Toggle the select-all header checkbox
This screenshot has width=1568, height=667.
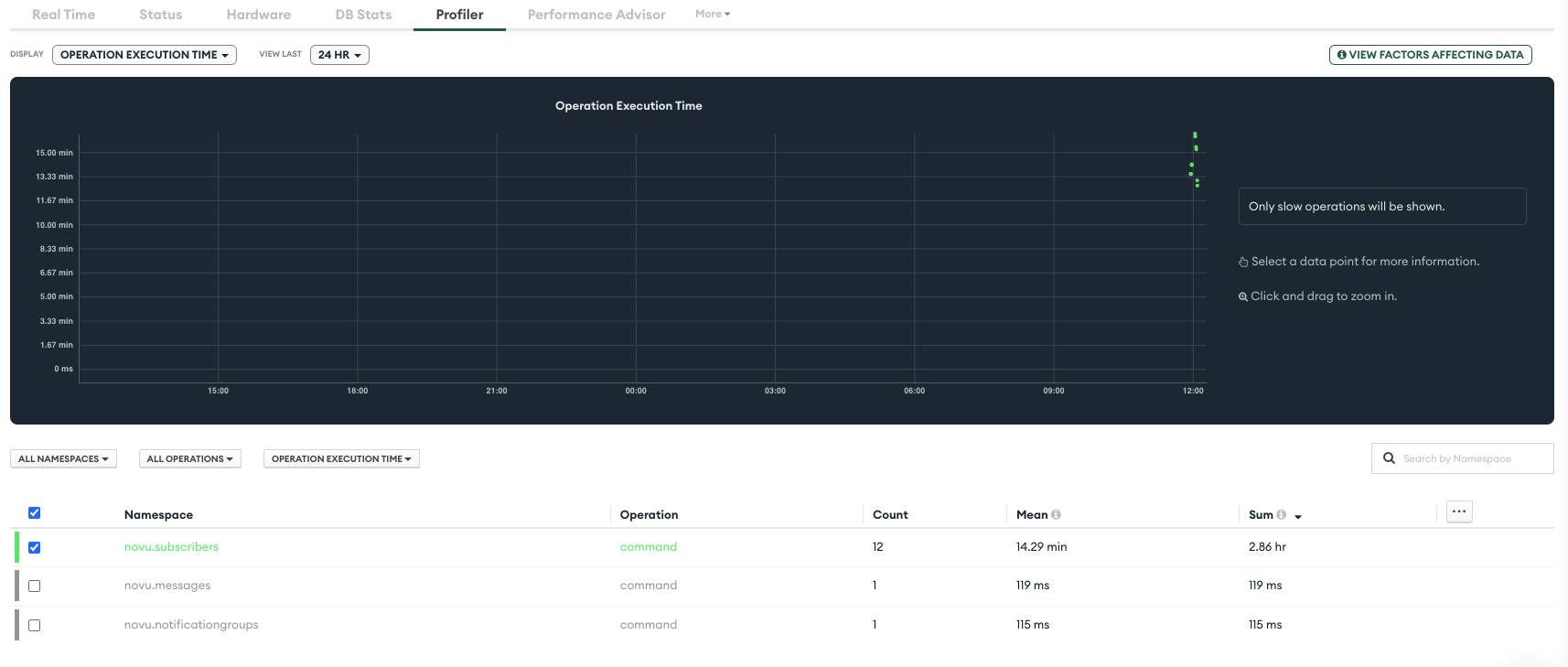click(34, 513)
